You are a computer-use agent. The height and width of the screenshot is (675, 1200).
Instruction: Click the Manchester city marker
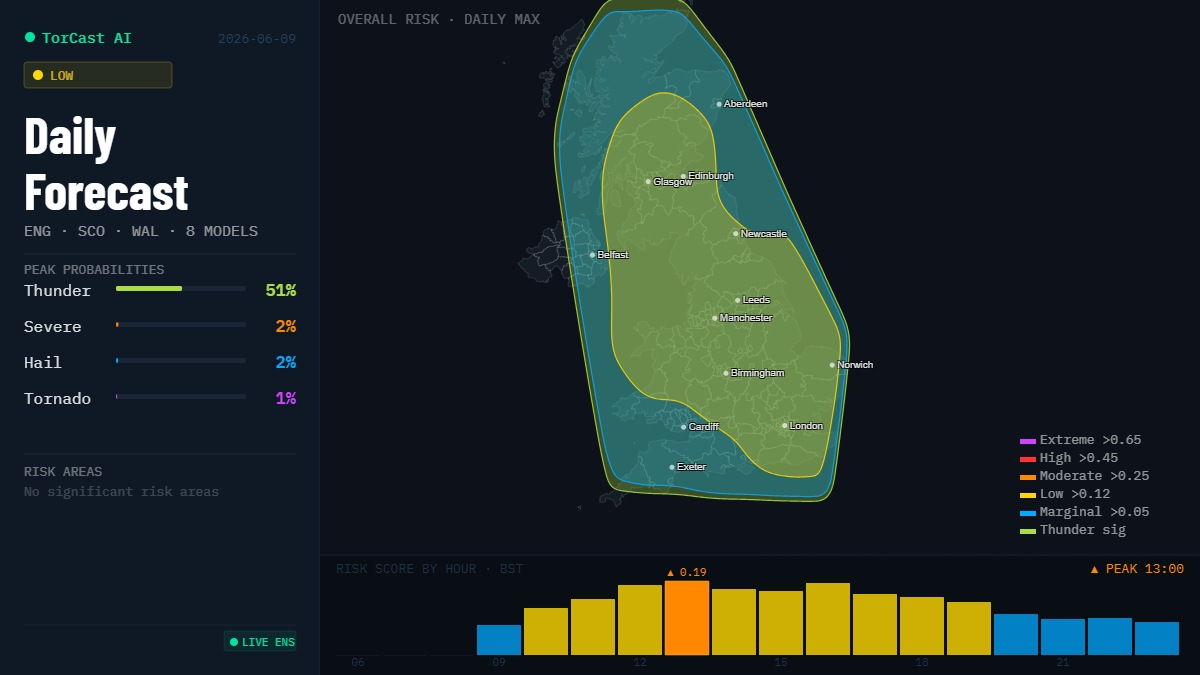[715, 318]
